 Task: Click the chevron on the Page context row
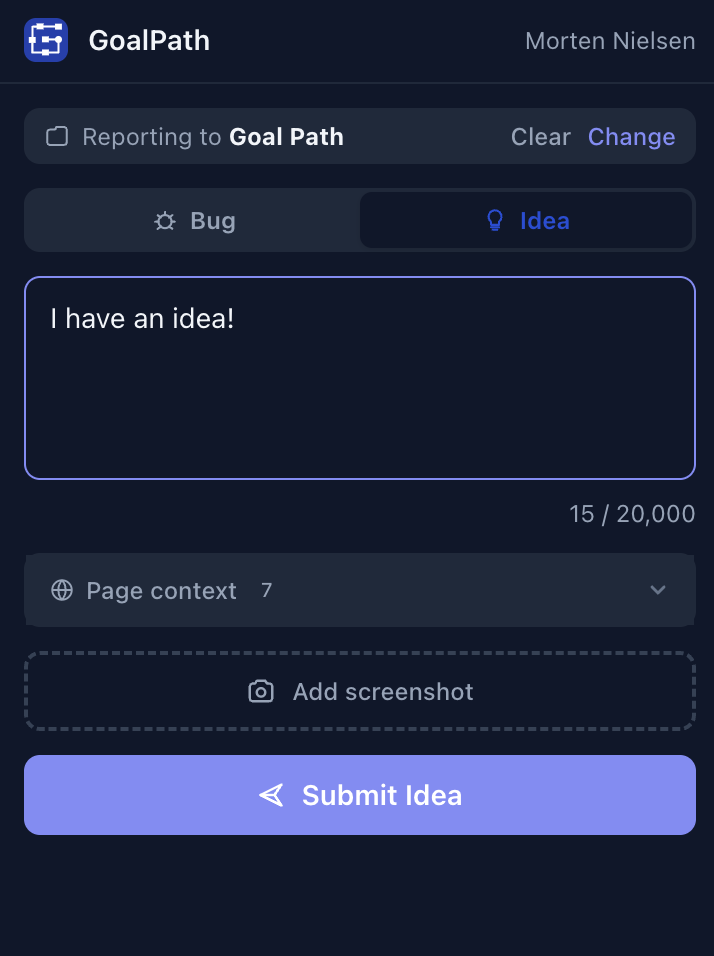(658, 590)
